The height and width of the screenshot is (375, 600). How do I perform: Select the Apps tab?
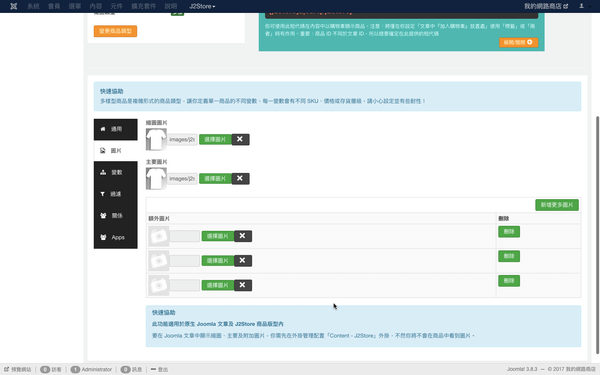[116, 237]
